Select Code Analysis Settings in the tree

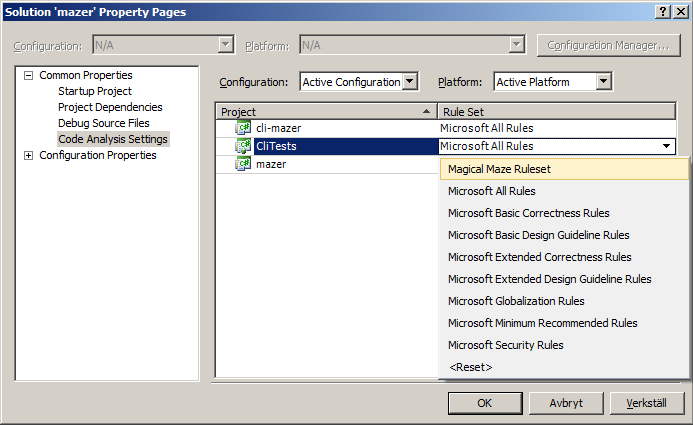[x=113, y=139]
